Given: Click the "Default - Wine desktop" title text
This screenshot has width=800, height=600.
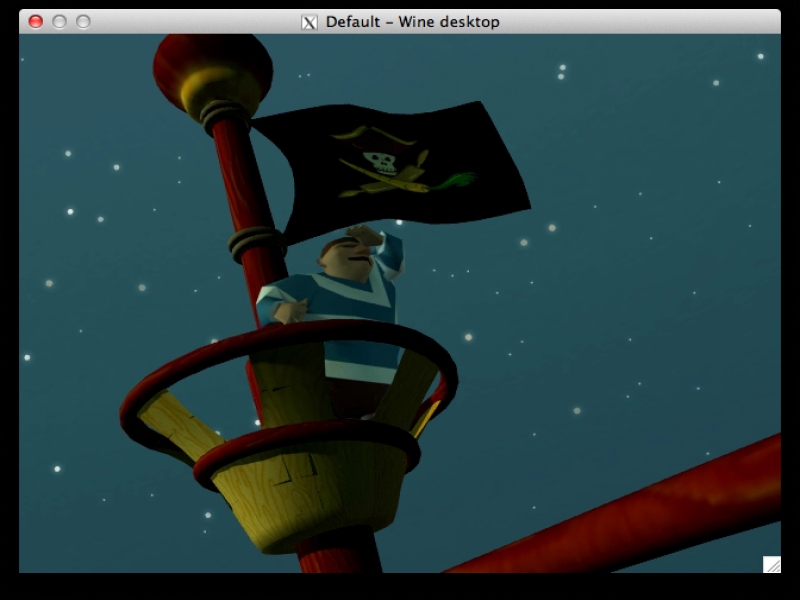Looking at the screenshot, I should [x=412, y=22].
